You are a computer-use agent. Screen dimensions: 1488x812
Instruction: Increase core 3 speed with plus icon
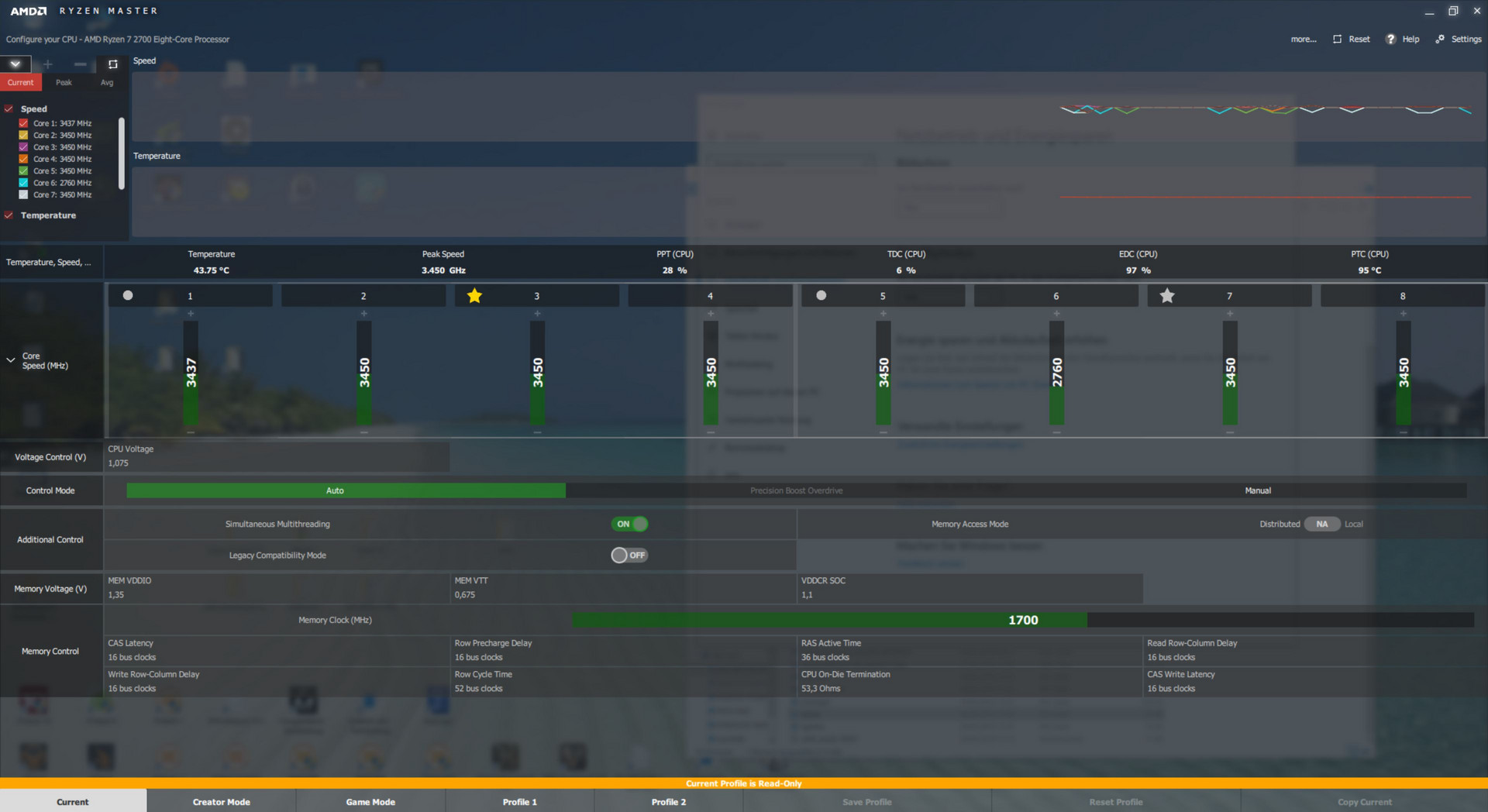pyautogui.click(x=537, y=314)
